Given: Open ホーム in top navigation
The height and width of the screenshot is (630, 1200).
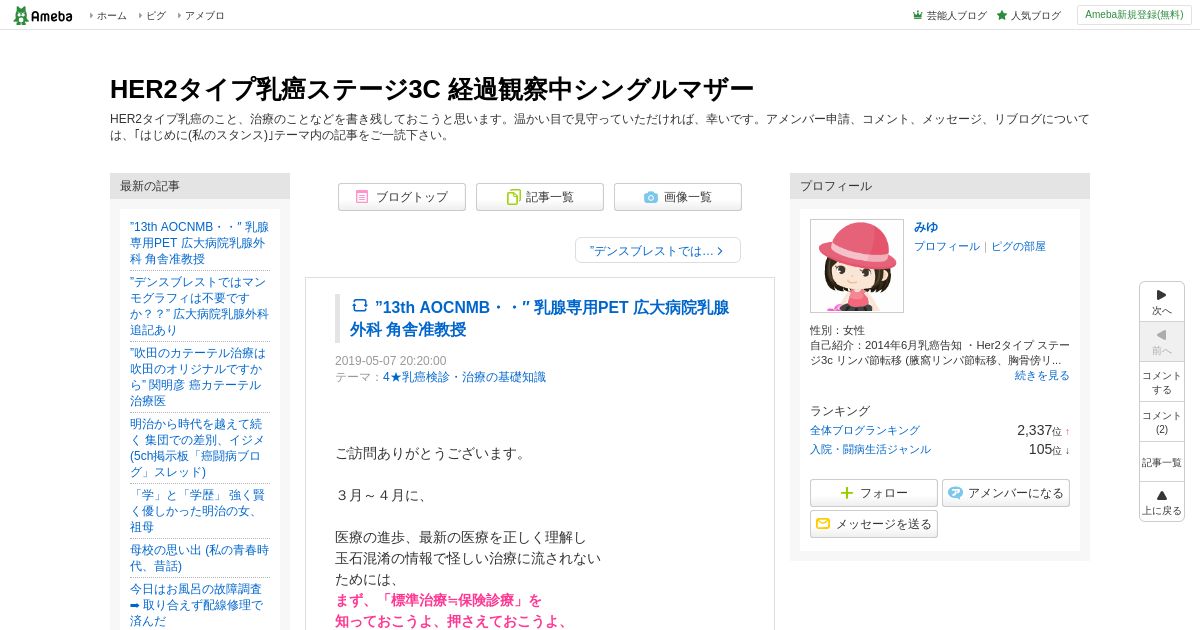Looking at the screenshot, I should coord(111,16).
